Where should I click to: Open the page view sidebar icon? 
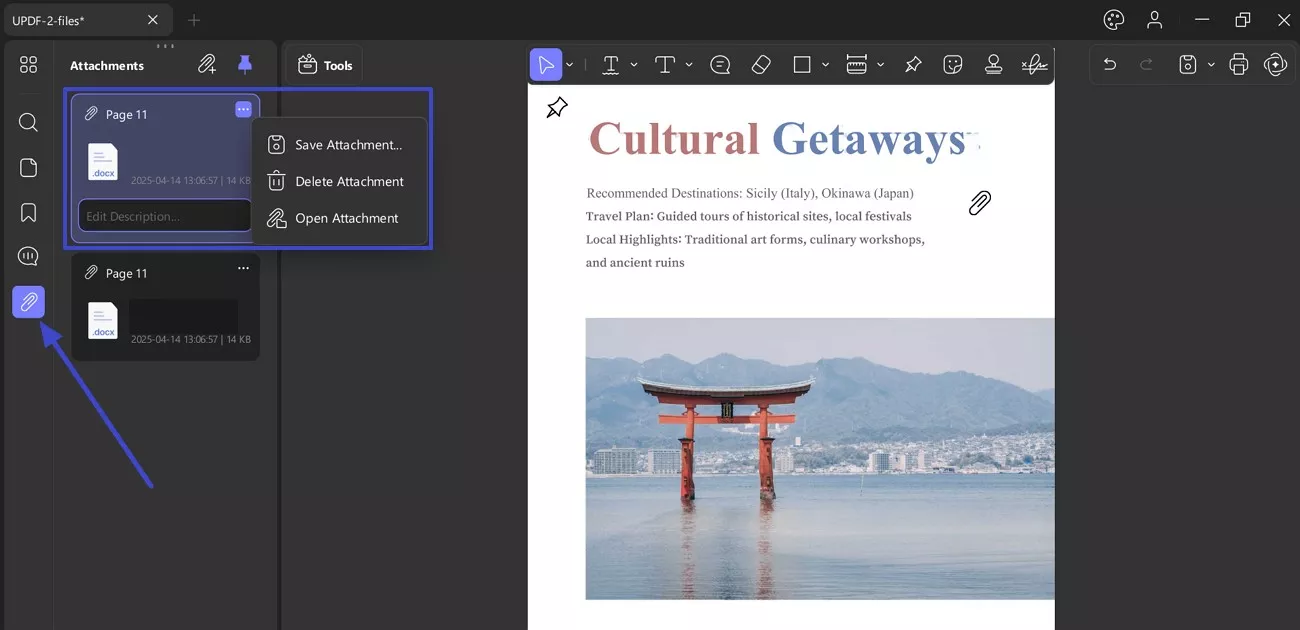coord(28,167)
